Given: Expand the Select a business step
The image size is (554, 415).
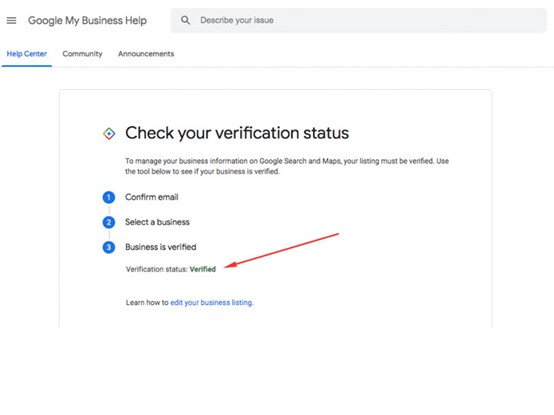Looking at the screenshot, I should pos(157,222).
